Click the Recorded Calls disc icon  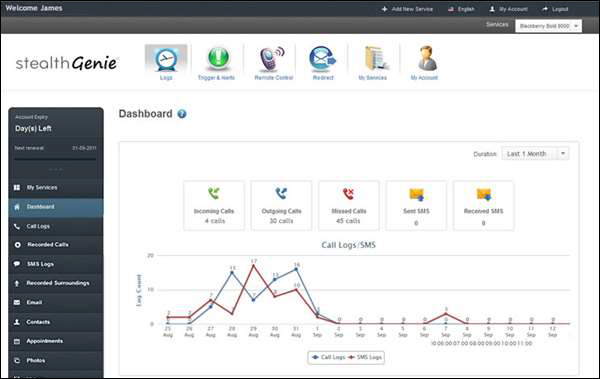[17, 245]
